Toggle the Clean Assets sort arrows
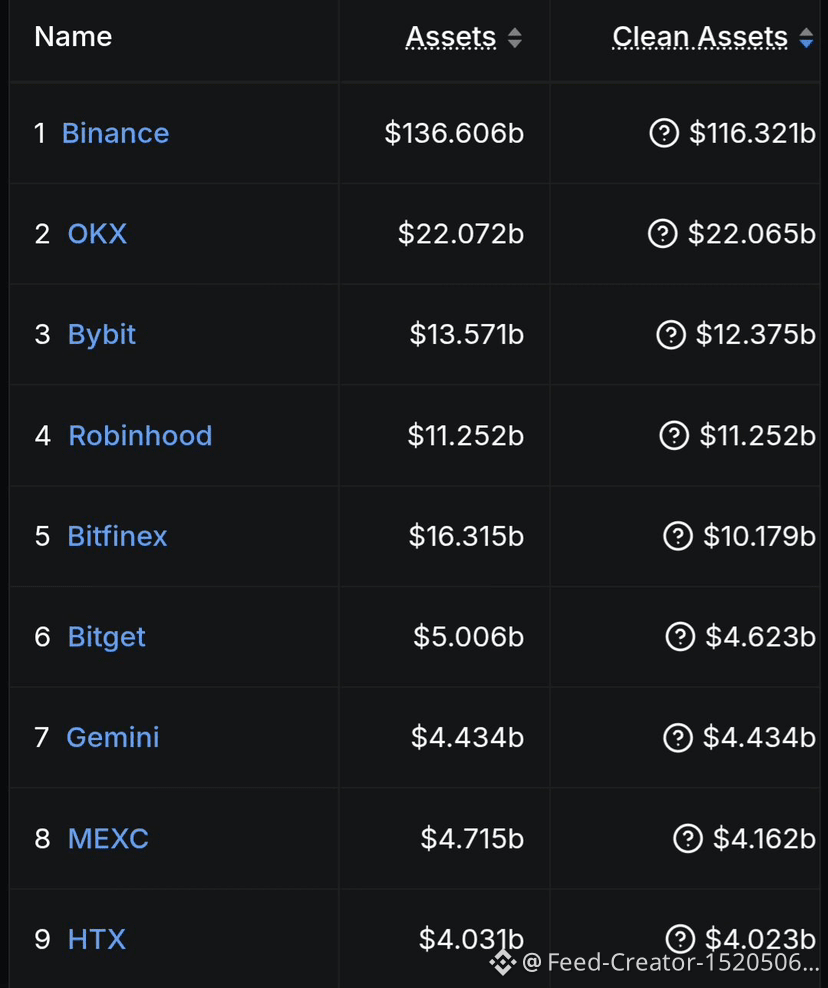 click(x=806, y=38)
